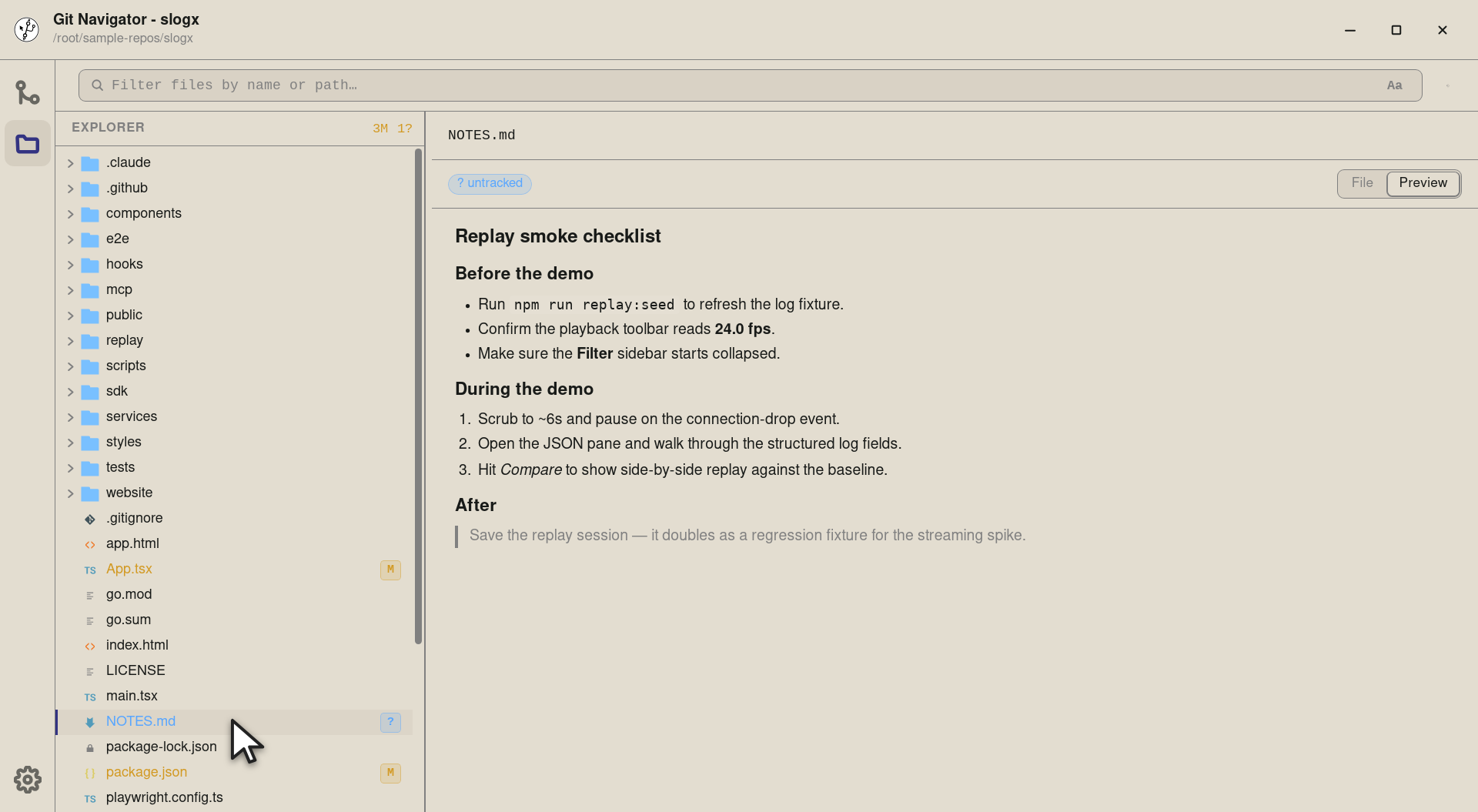Image resolution: width=1478 pixels, height=812 pixels.
Task: Open go.sum file
Action: (x=129, y=620)
